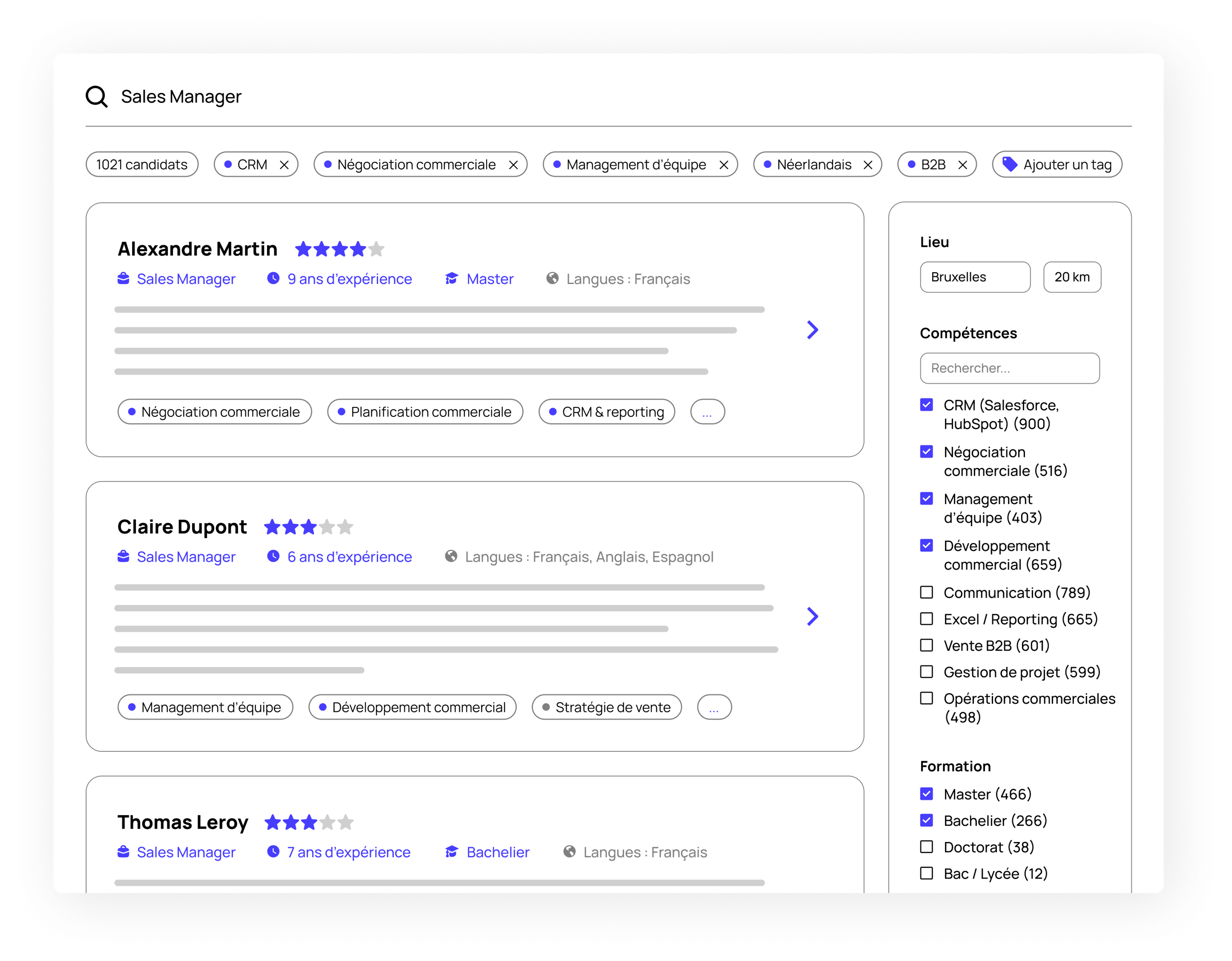Uncheck CRM (Salesforce, HubSpot) checkbox
The image size is (1232, 961).
point(926,405)
